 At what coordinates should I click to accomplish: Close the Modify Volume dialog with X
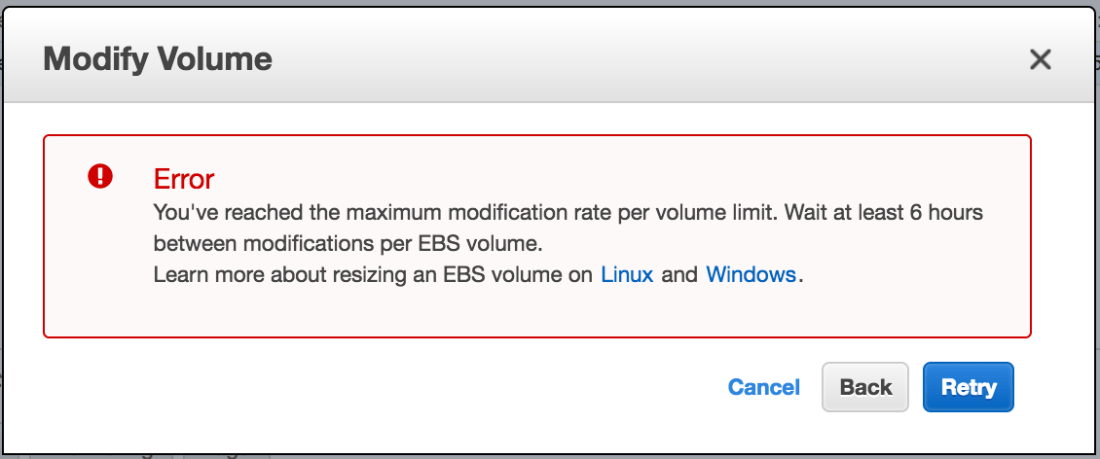click(1040, 60)
